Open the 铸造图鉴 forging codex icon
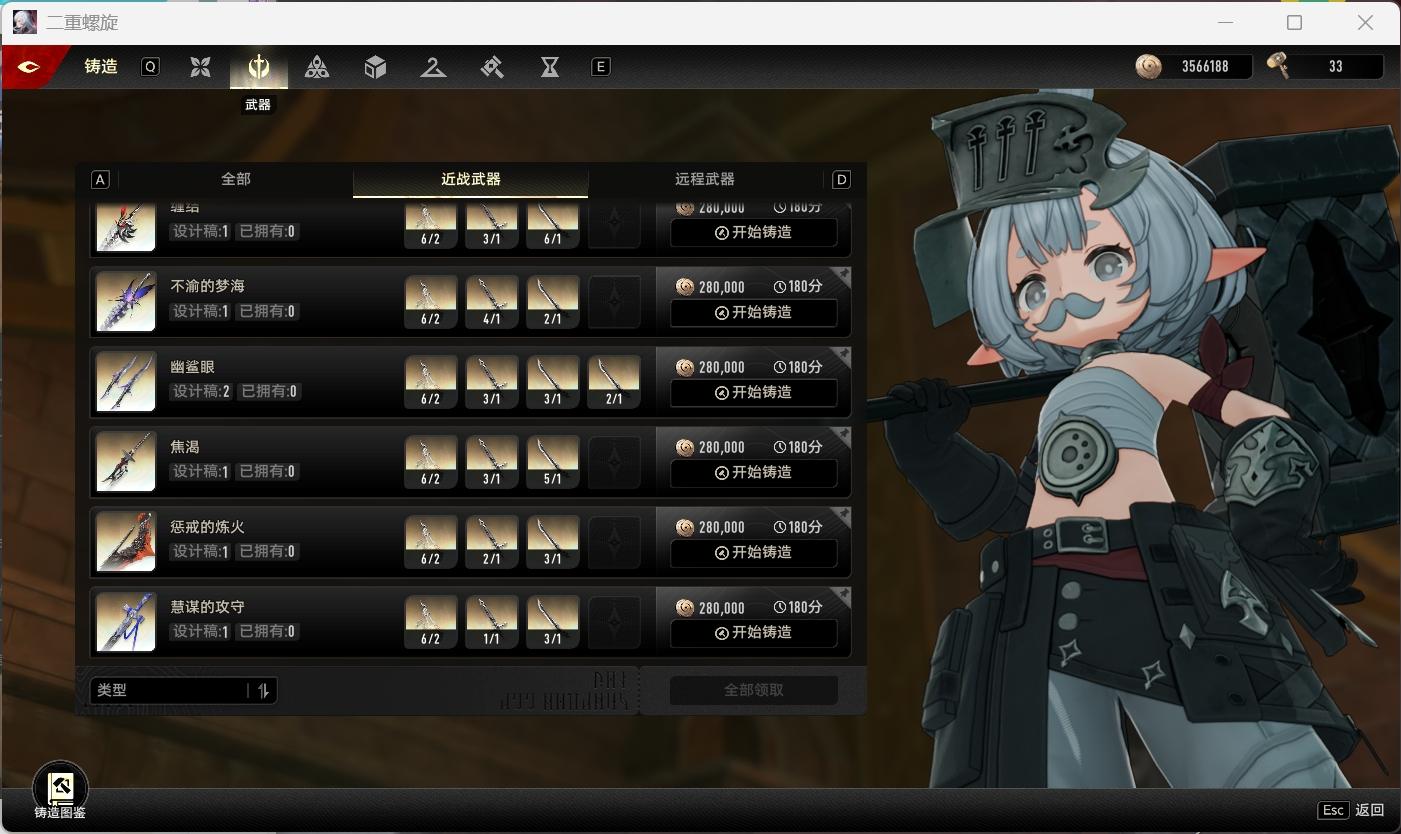1401x834 pixels. pos(60,789)
